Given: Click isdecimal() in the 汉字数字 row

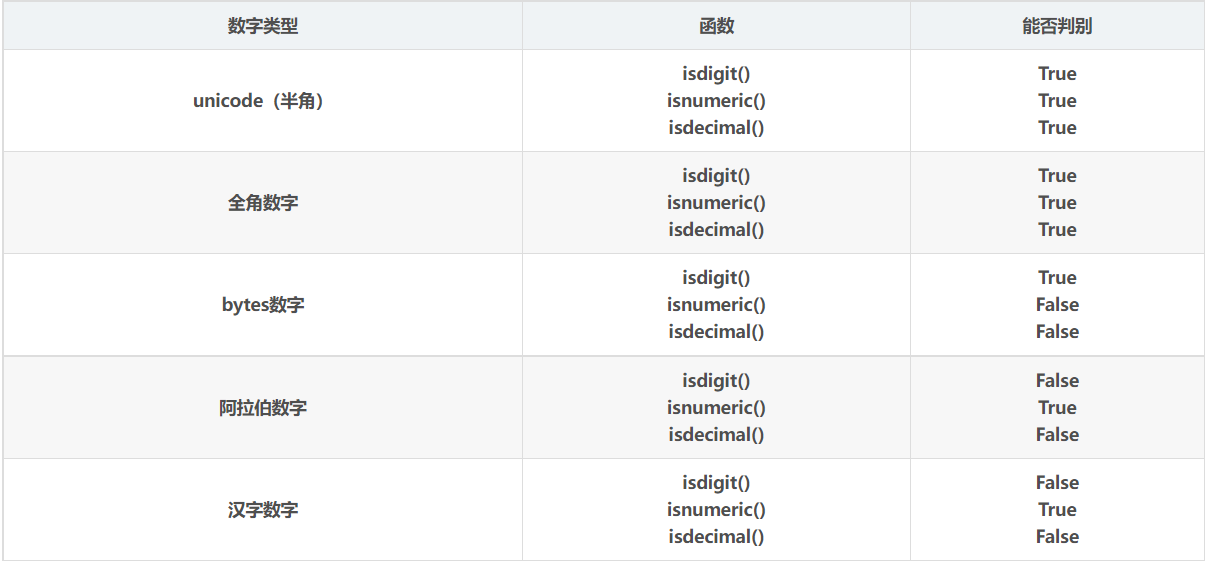Looking at the screenshot, I should [716, 537].
